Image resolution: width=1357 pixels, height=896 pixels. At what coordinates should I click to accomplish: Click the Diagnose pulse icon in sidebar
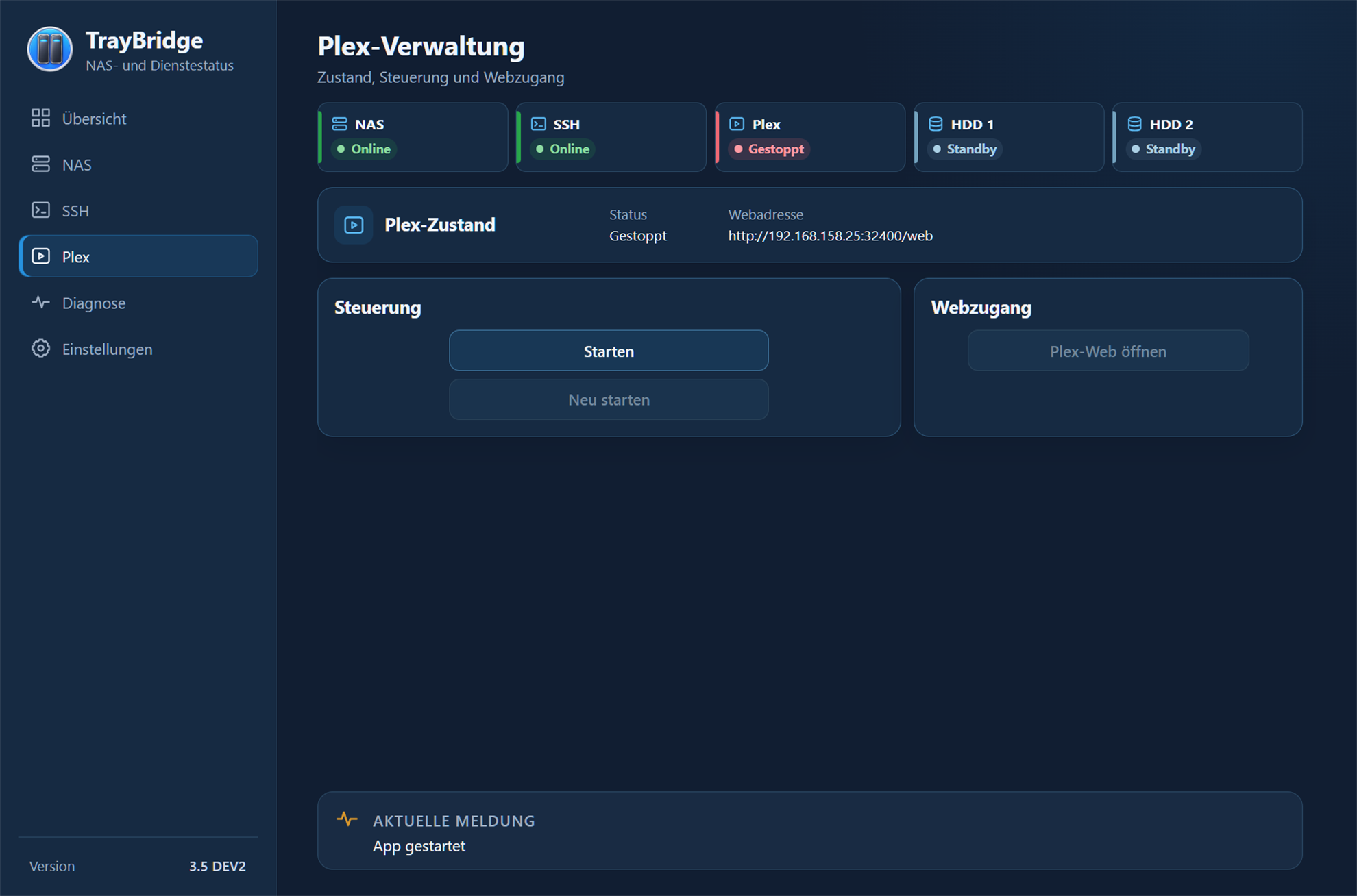[40, 302]
